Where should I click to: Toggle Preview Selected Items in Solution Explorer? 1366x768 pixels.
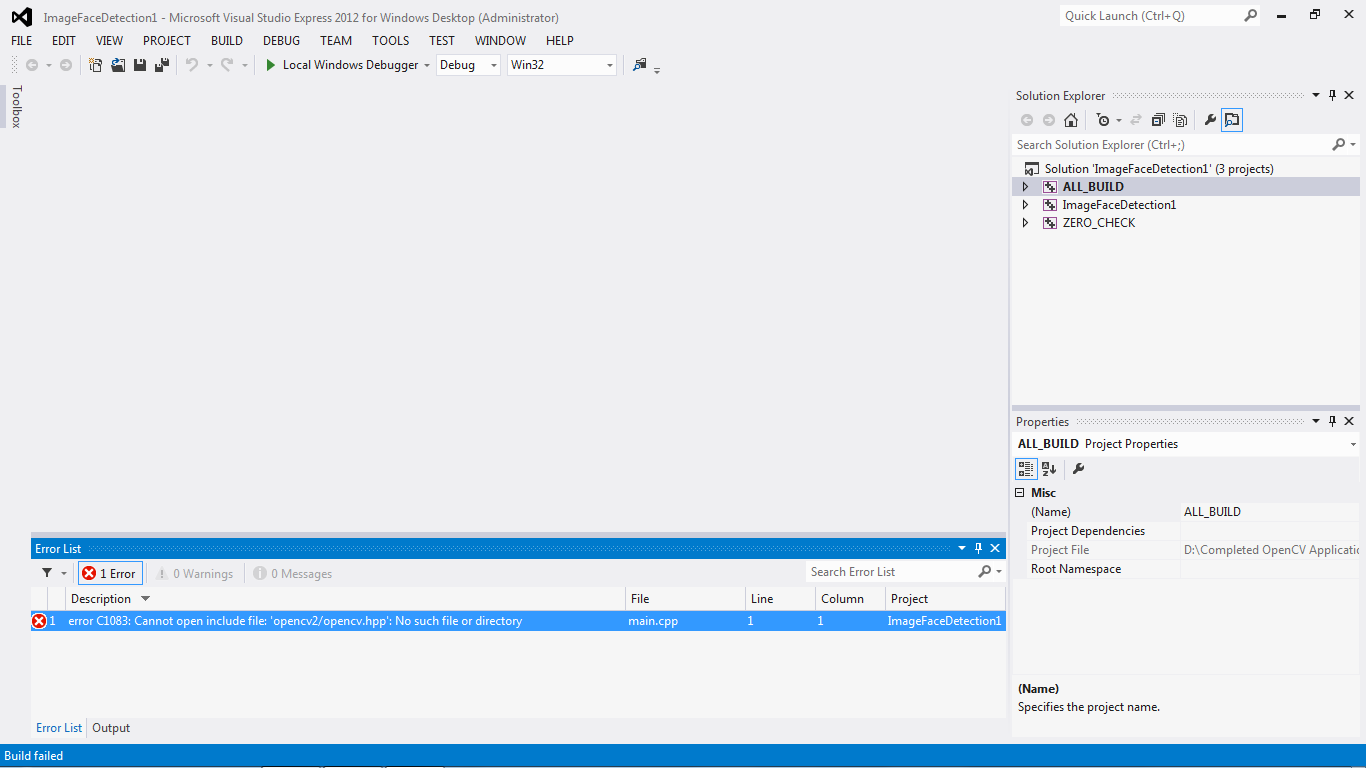coord(1232,120)
